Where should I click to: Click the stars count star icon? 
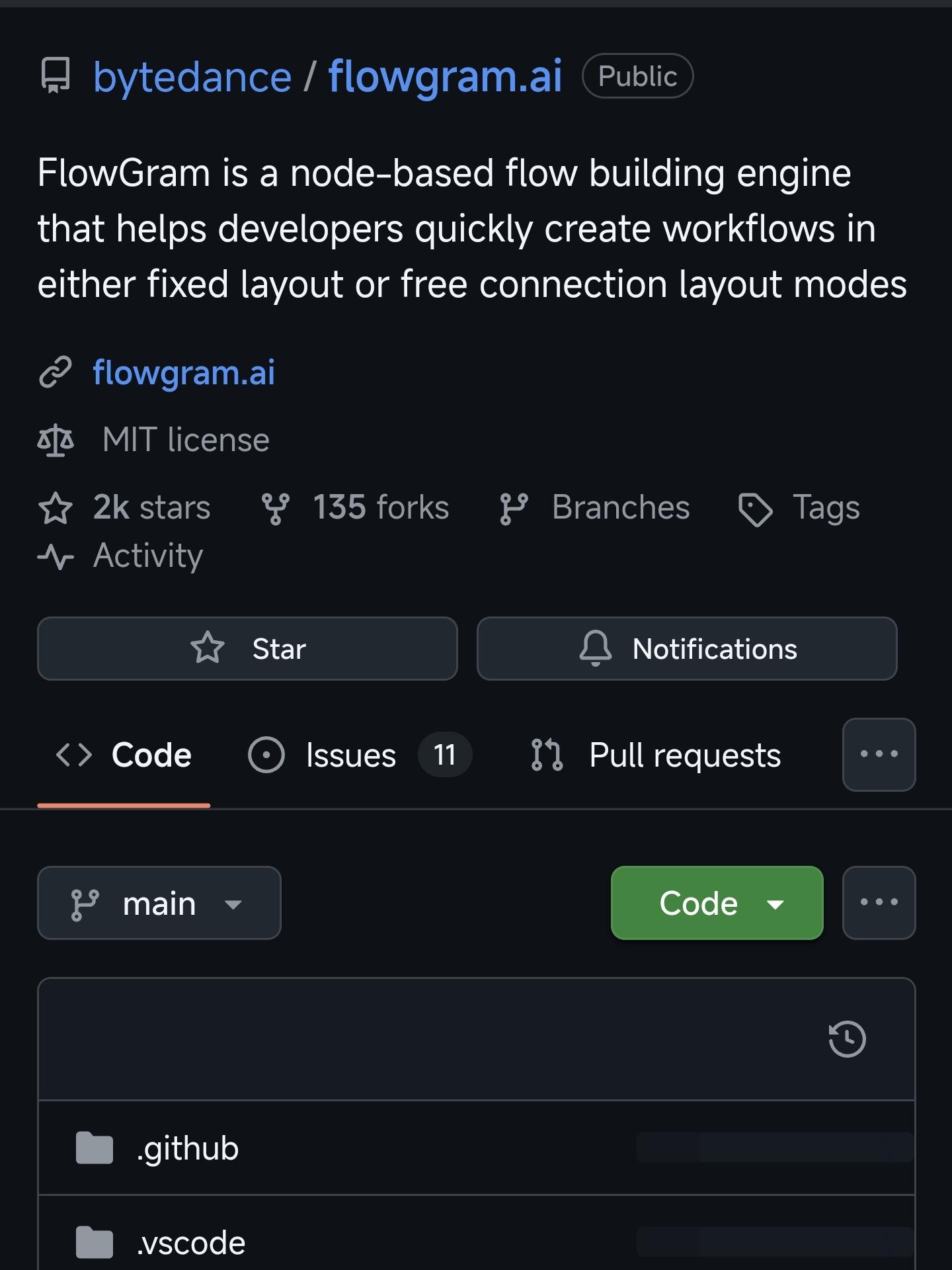coord(56,508)
